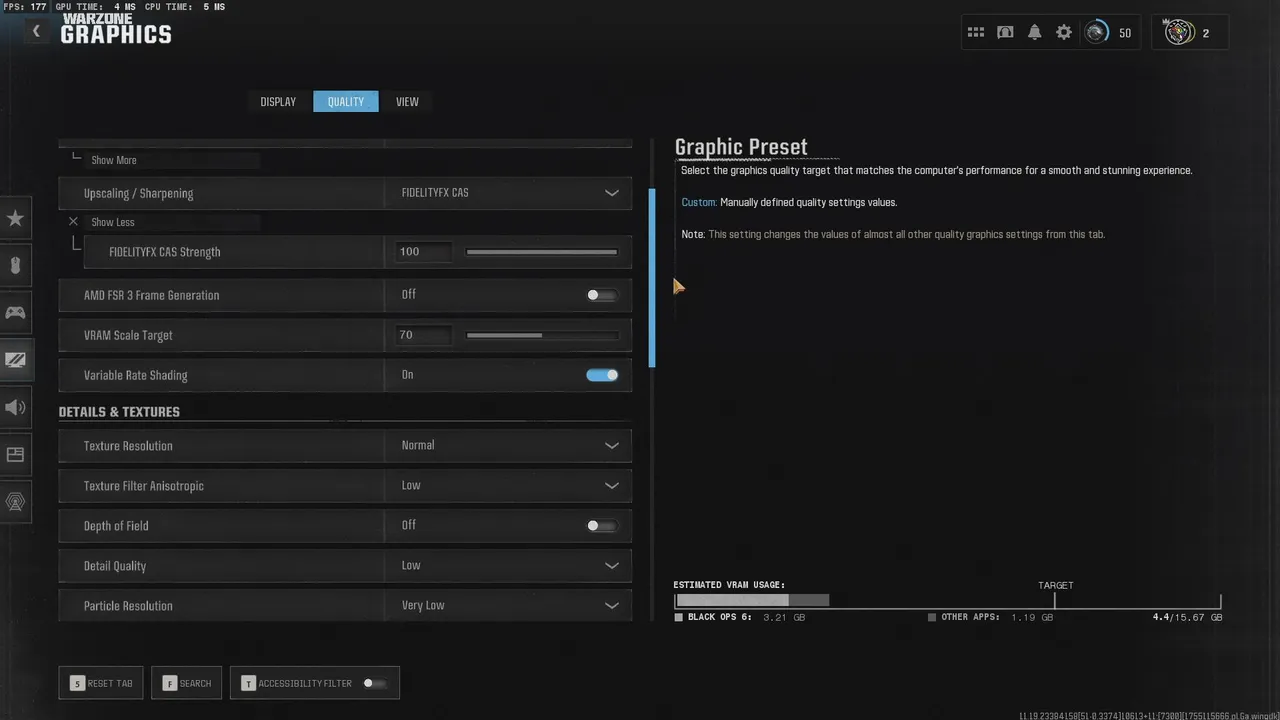
Task: Click the Texture Resolution label
Action: (x=128, y=446)
